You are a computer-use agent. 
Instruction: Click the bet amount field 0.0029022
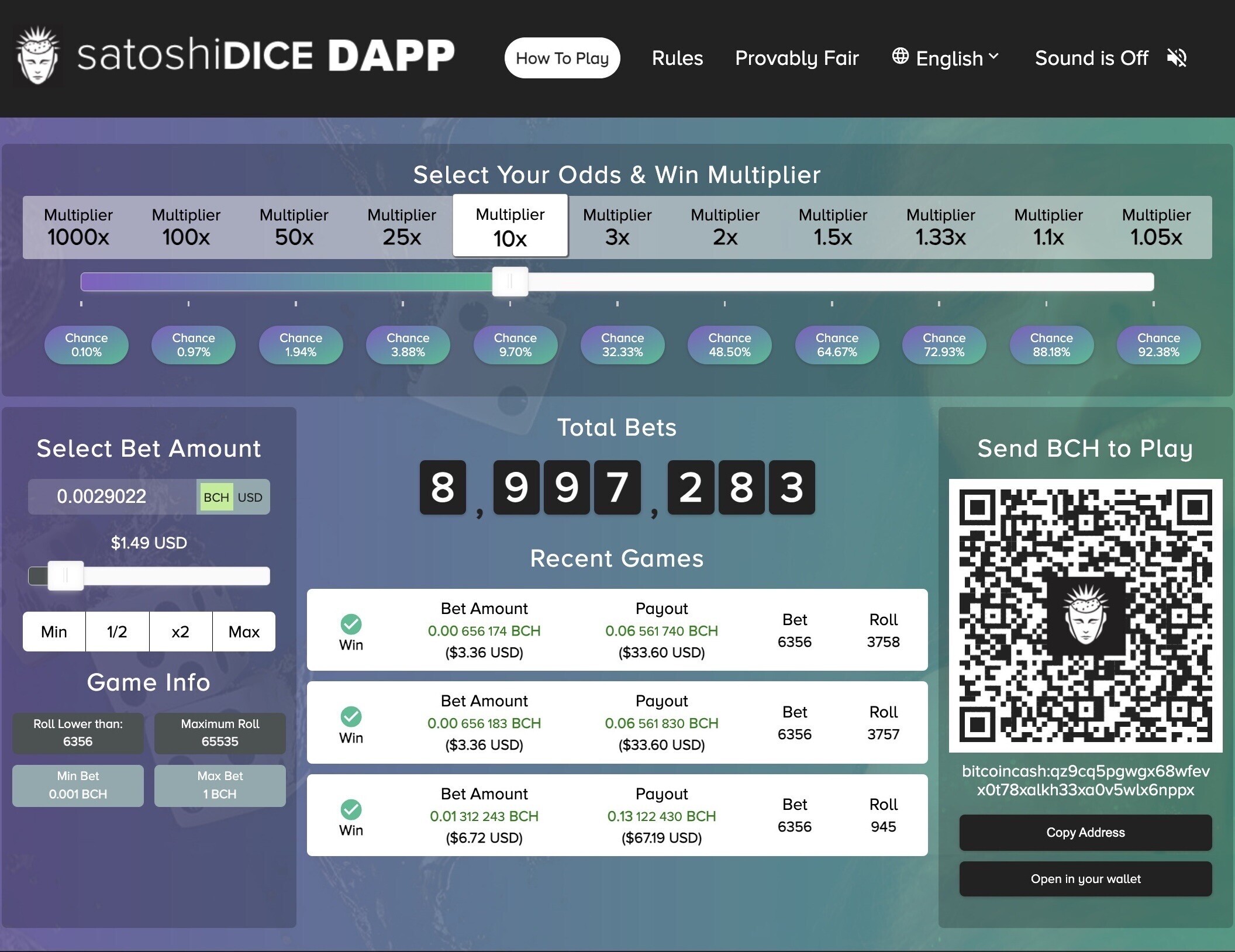click(112, 496)
